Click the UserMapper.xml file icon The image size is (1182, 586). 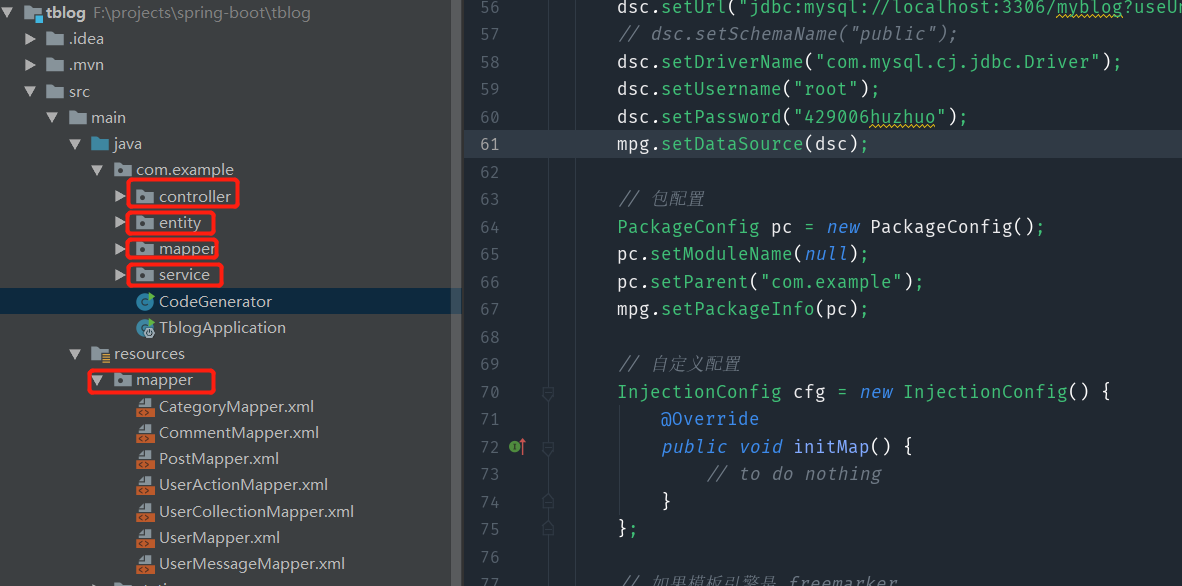(145, 538)
